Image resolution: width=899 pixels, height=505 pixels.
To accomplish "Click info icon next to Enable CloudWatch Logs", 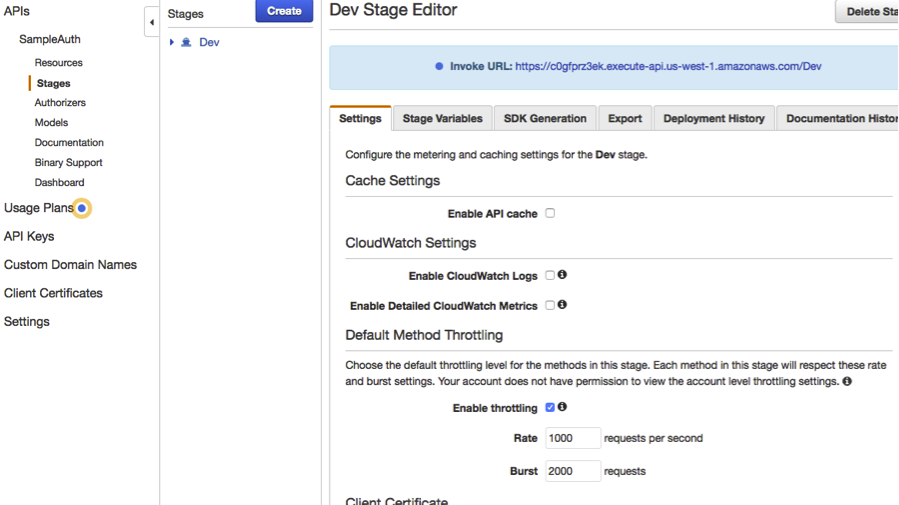I will coord(562,275).
